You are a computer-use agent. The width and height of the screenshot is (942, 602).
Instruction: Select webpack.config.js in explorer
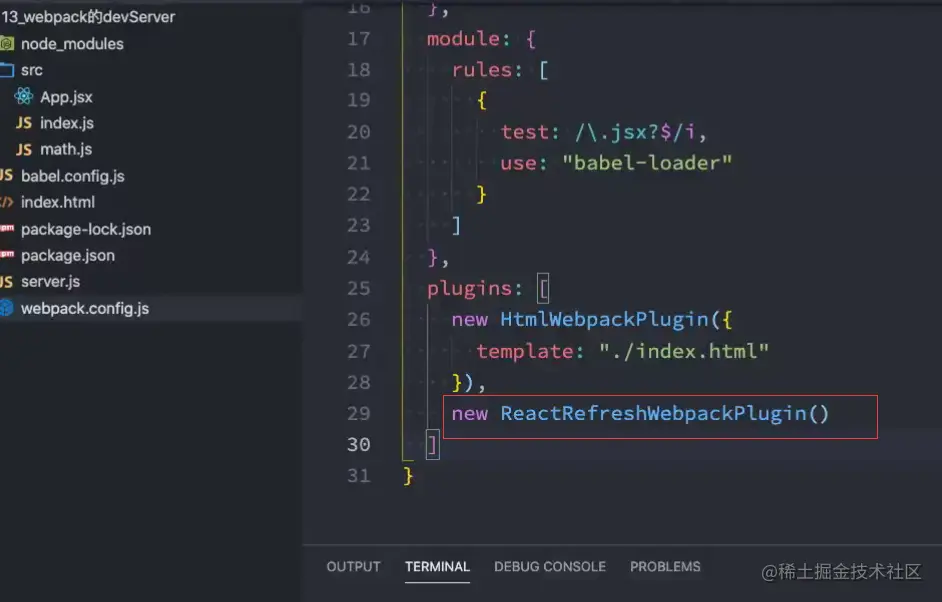click(x=85, y=309)
